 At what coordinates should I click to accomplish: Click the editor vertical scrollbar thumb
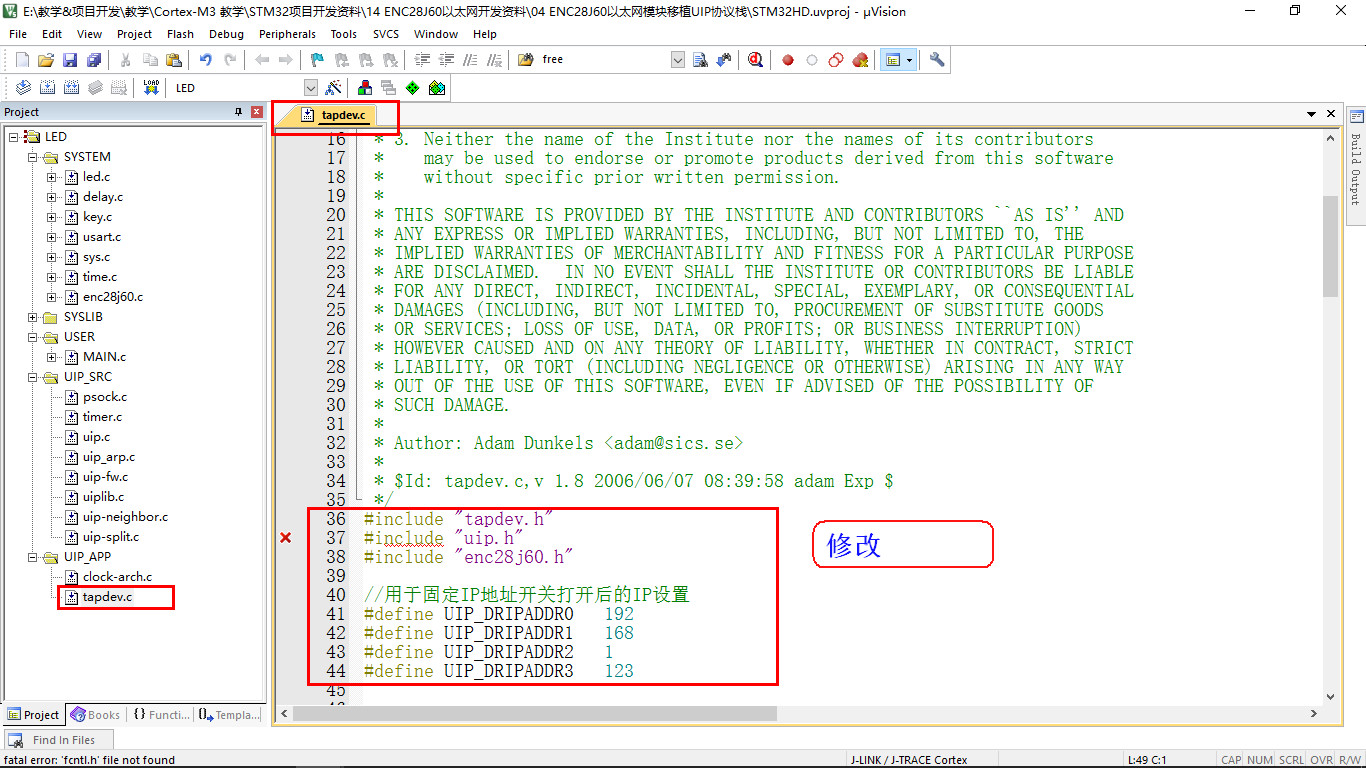pyautogui.click(x=1330, y=245)
